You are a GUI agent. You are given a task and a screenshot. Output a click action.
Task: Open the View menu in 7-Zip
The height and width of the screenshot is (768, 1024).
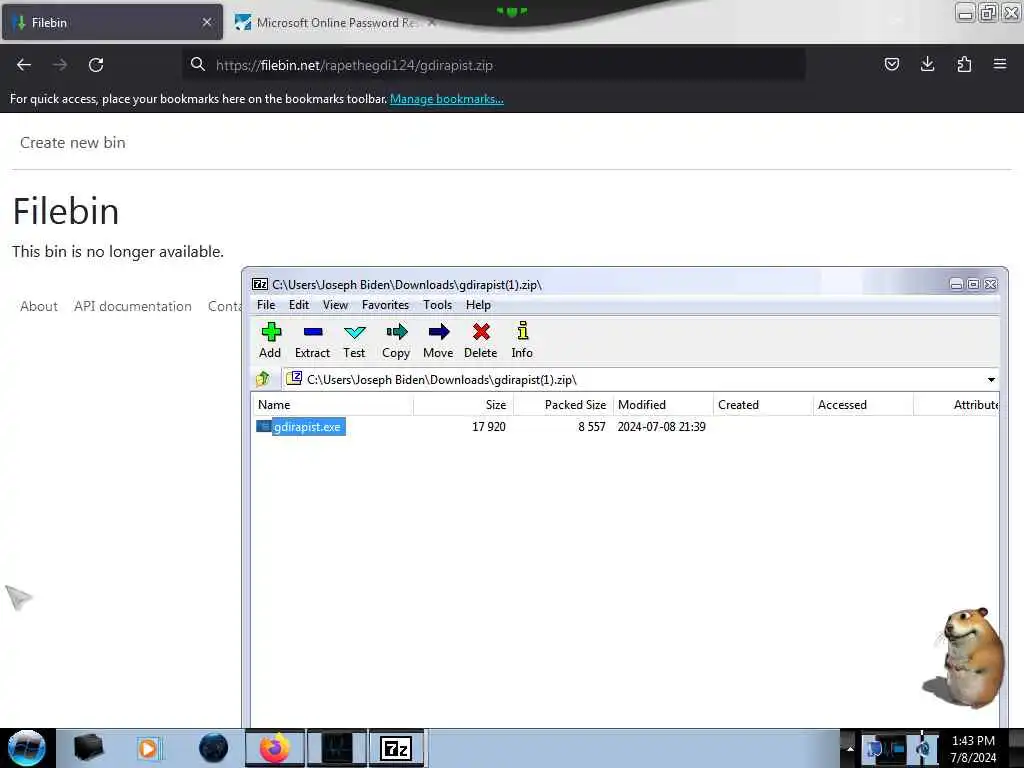tap(336, 305)
